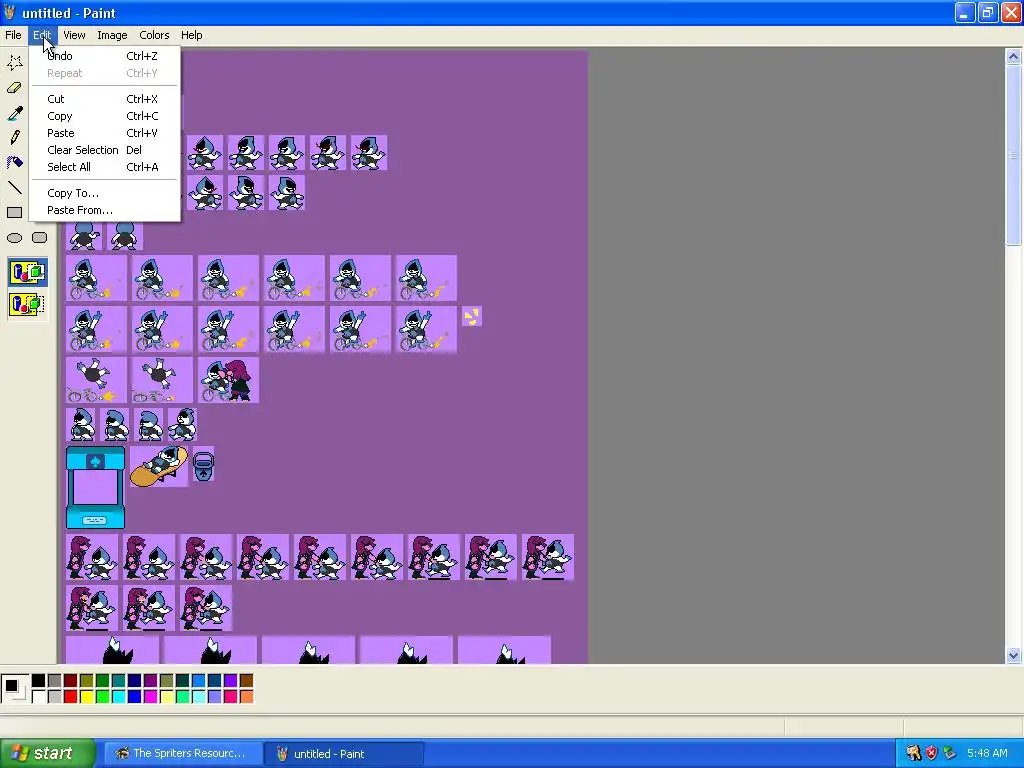Click the vertical scrollbar down arrow
Screen dimensions: 1024x768
pyautogui.click(x=1013, y=655)
